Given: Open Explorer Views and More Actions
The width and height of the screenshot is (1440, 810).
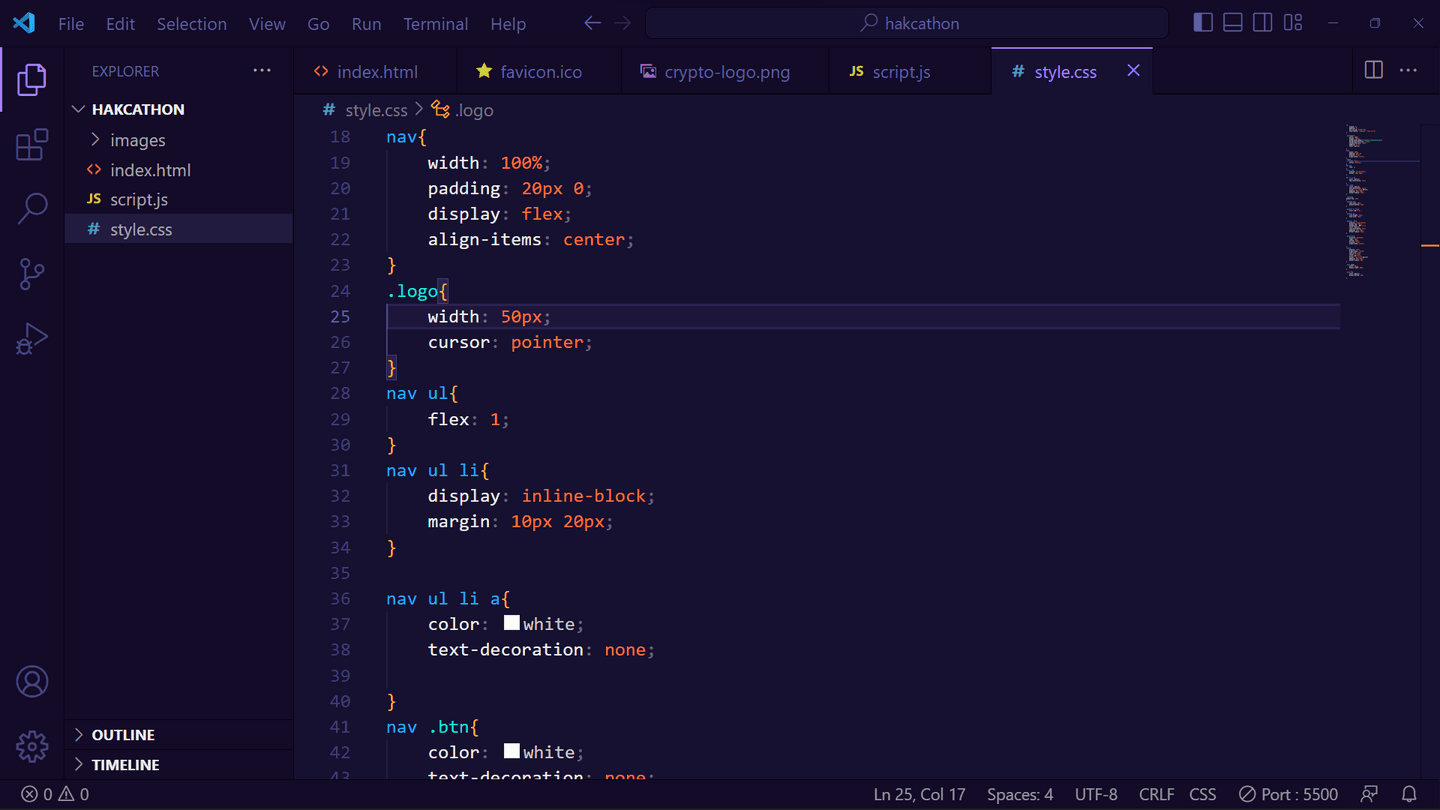Looking at the screenshot, I should tap(262, 71).
